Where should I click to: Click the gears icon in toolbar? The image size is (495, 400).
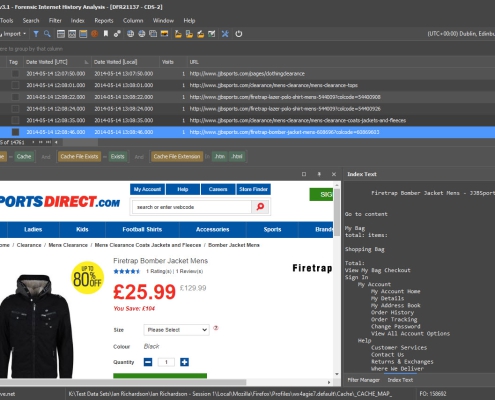pyautogui.click(x=117, y=34)
